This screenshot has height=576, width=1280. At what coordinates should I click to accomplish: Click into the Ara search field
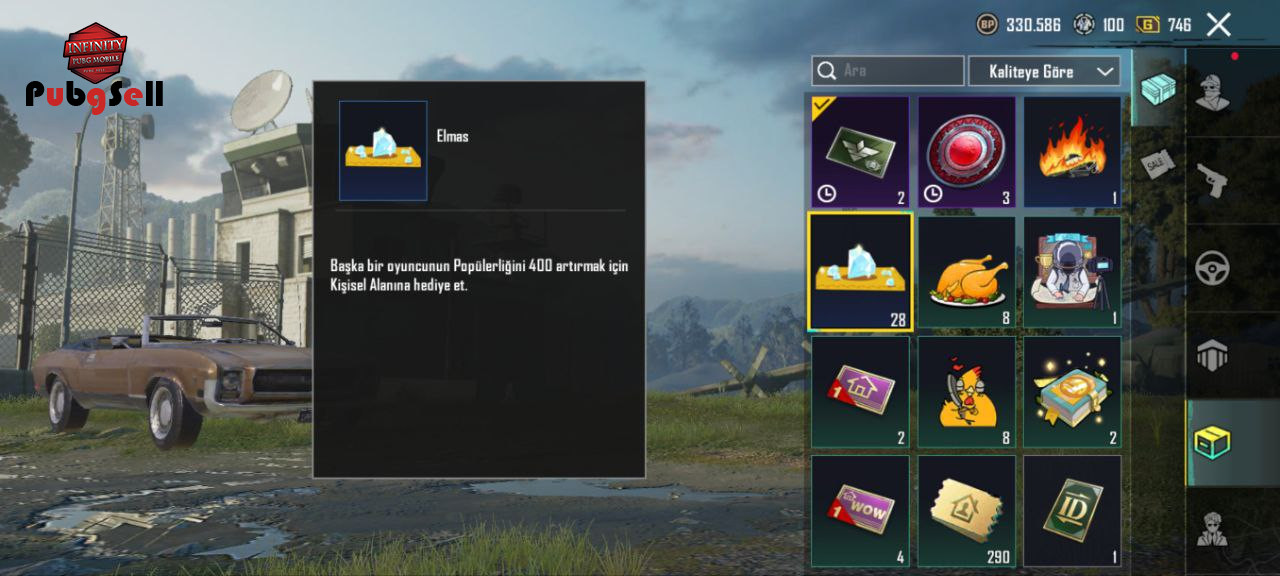click(888, 71)
